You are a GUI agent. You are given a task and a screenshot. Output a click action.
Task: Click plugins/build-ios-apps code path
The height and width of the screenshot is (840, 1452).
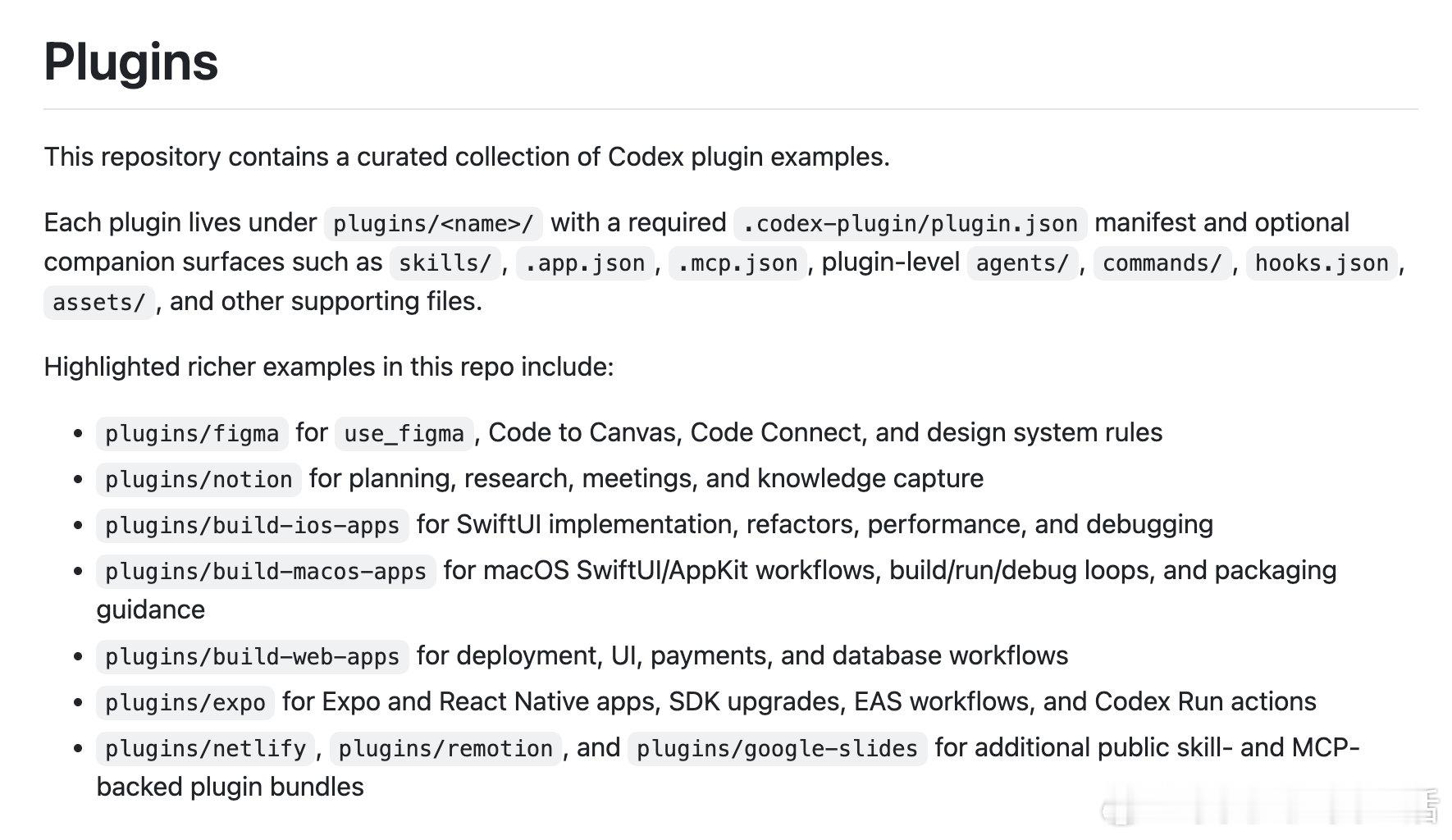click(x=252, y=525)
